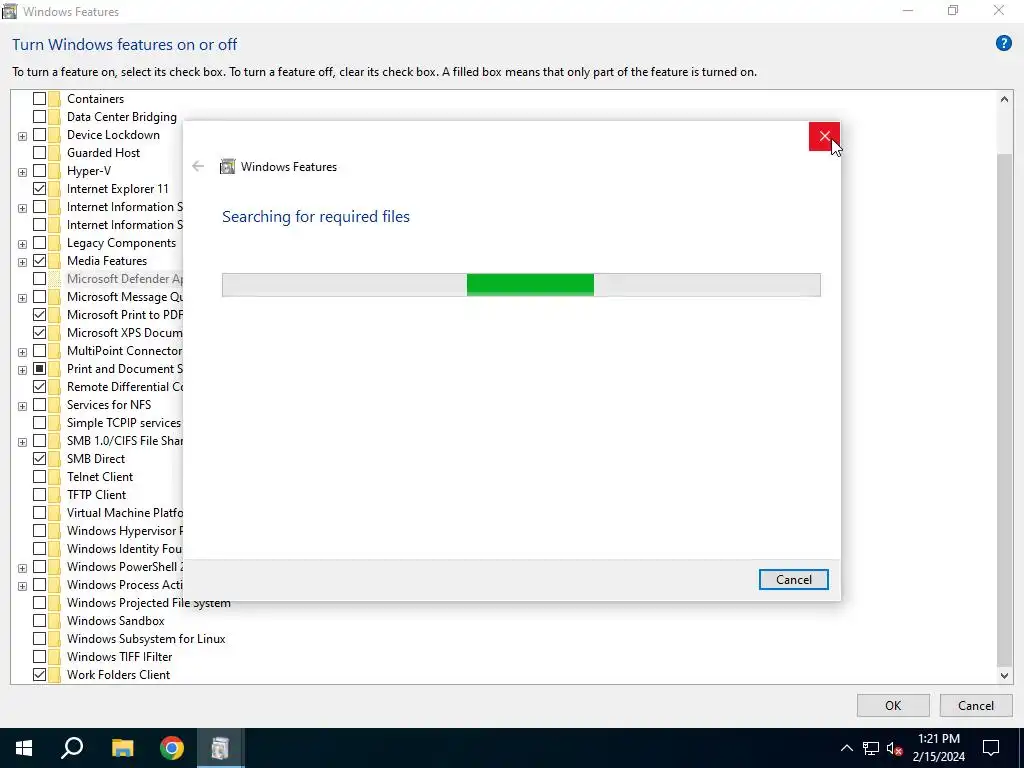Expand the Services for NFS node
1024x768 pixels.
pyautogui.click(x=22, y=406)
